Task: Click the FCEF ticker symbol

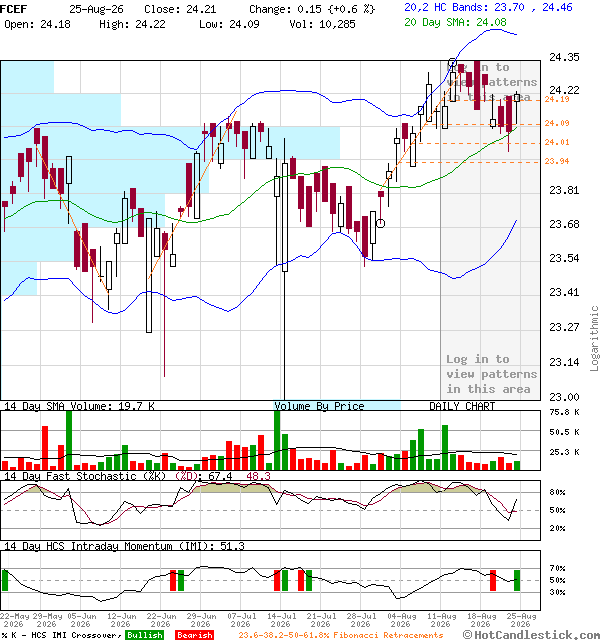Action: (13, 9)
